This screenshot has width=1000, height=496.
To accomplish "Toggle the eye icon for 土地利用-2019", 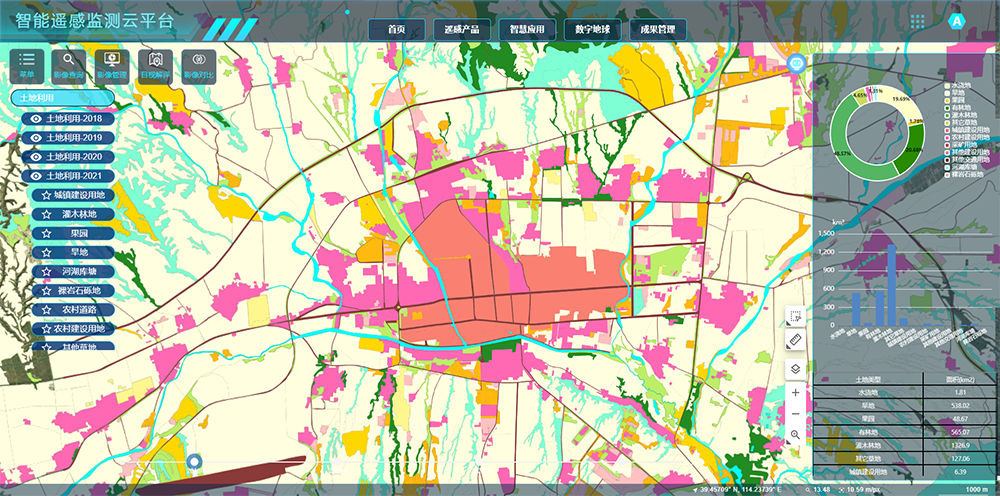I will [37, 138].
